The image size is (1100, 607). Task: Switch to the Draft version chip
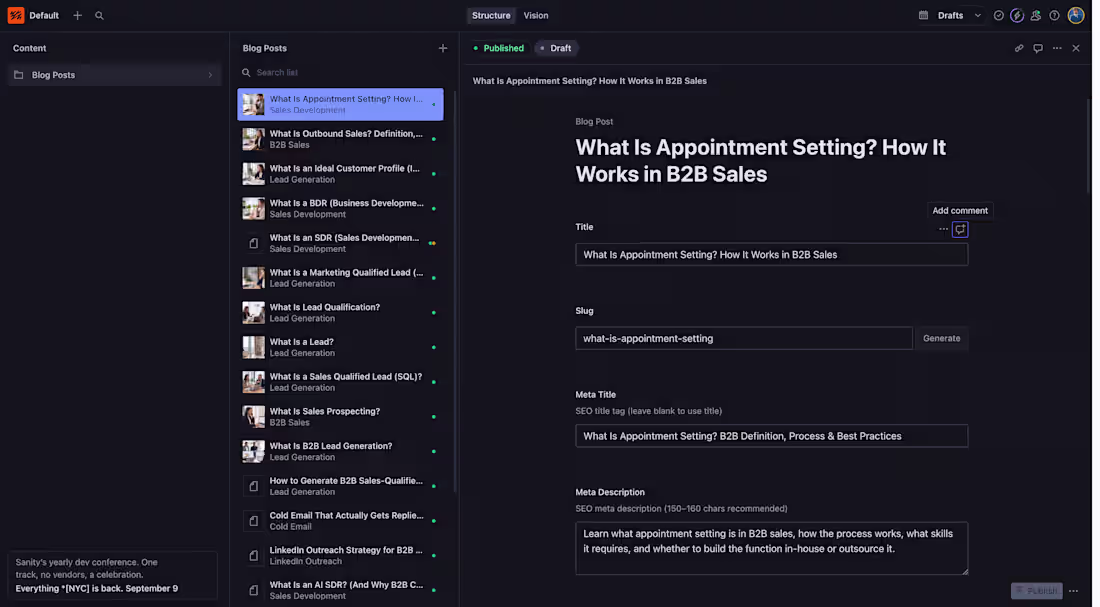(x=556, y=48)
